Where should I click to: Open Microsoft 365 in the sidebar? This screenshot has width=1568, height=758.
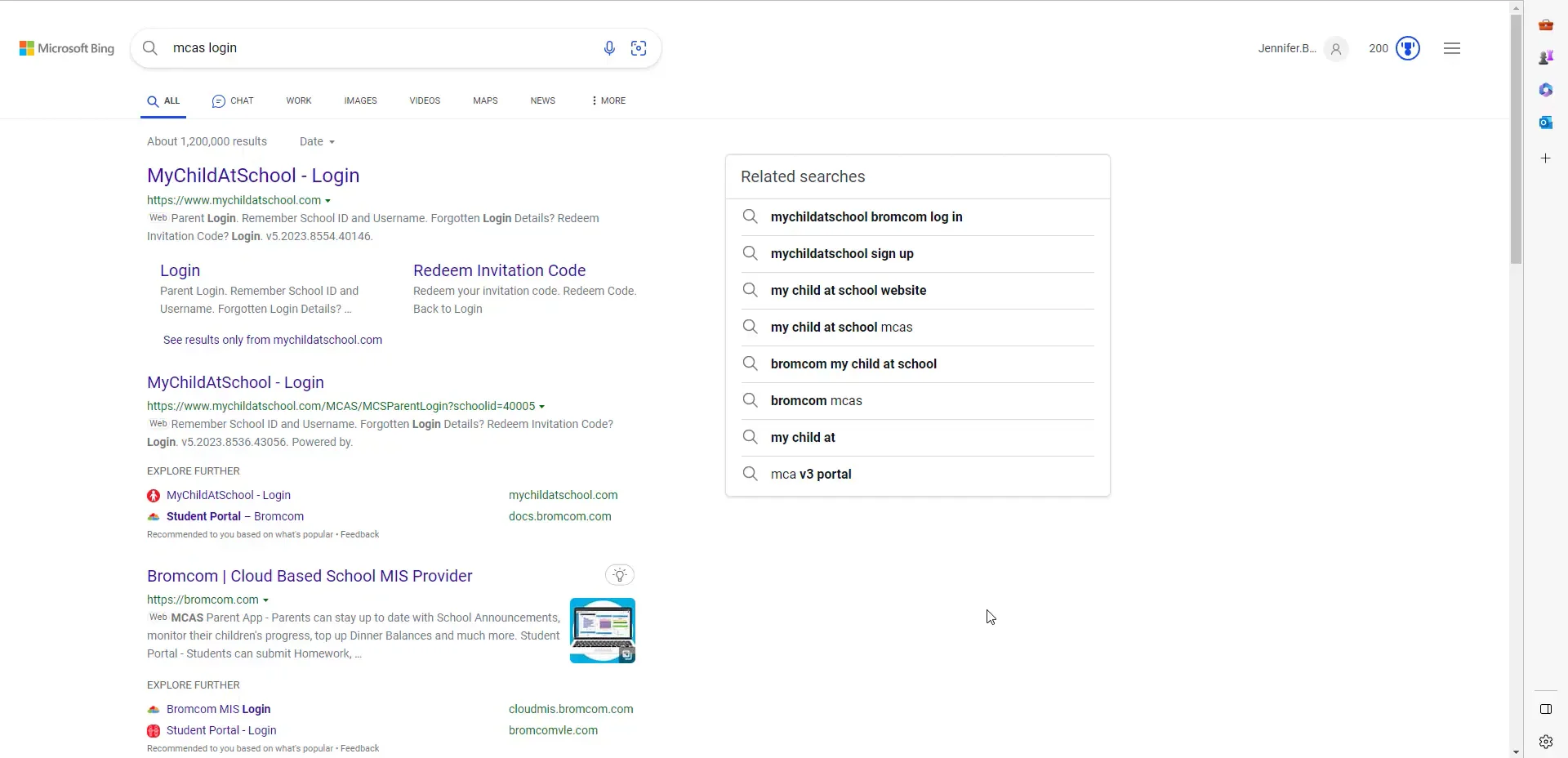[x=1546, y=90]
